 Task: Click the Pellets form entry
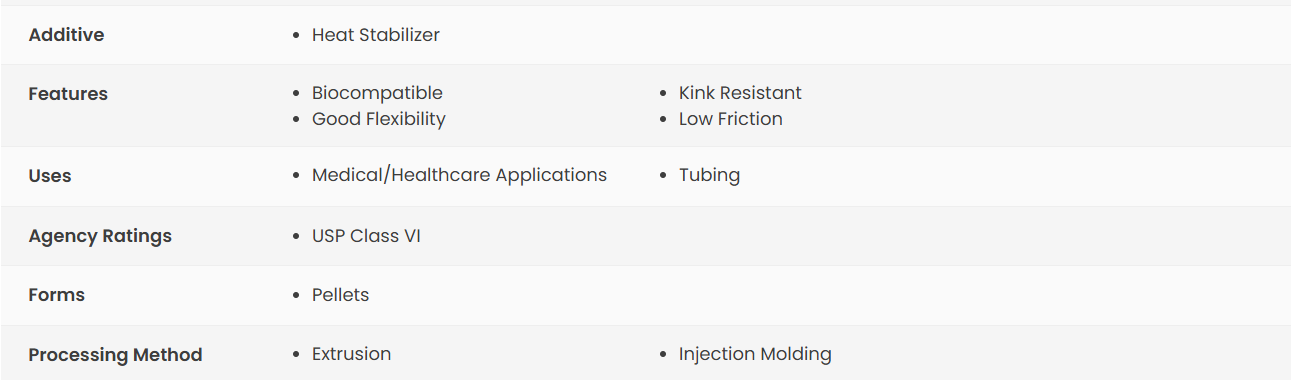(x=340, y=295)
